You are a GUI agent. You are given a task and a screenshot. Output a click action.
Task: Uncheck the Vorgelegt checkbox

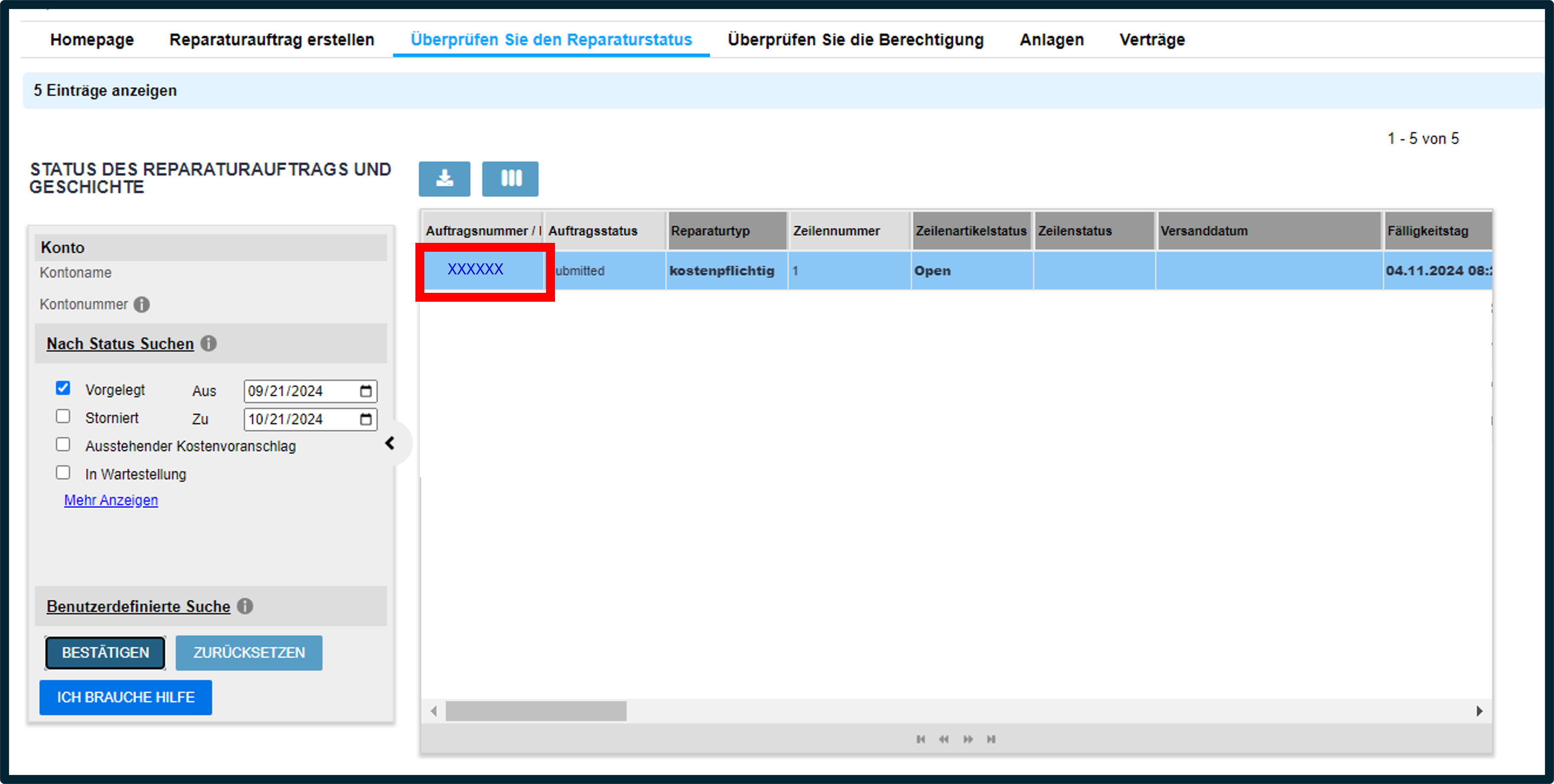[x=63, y=388]
